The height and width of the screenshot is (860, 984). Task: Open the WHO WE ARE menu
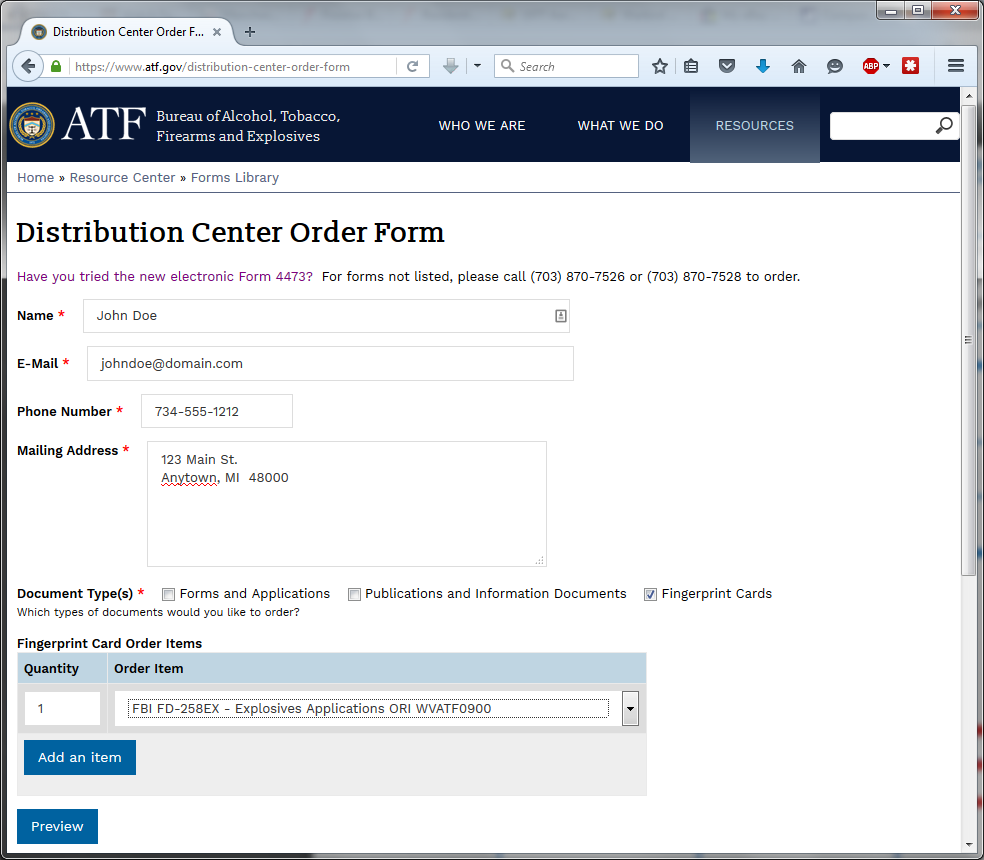click(x=482, y=126)
